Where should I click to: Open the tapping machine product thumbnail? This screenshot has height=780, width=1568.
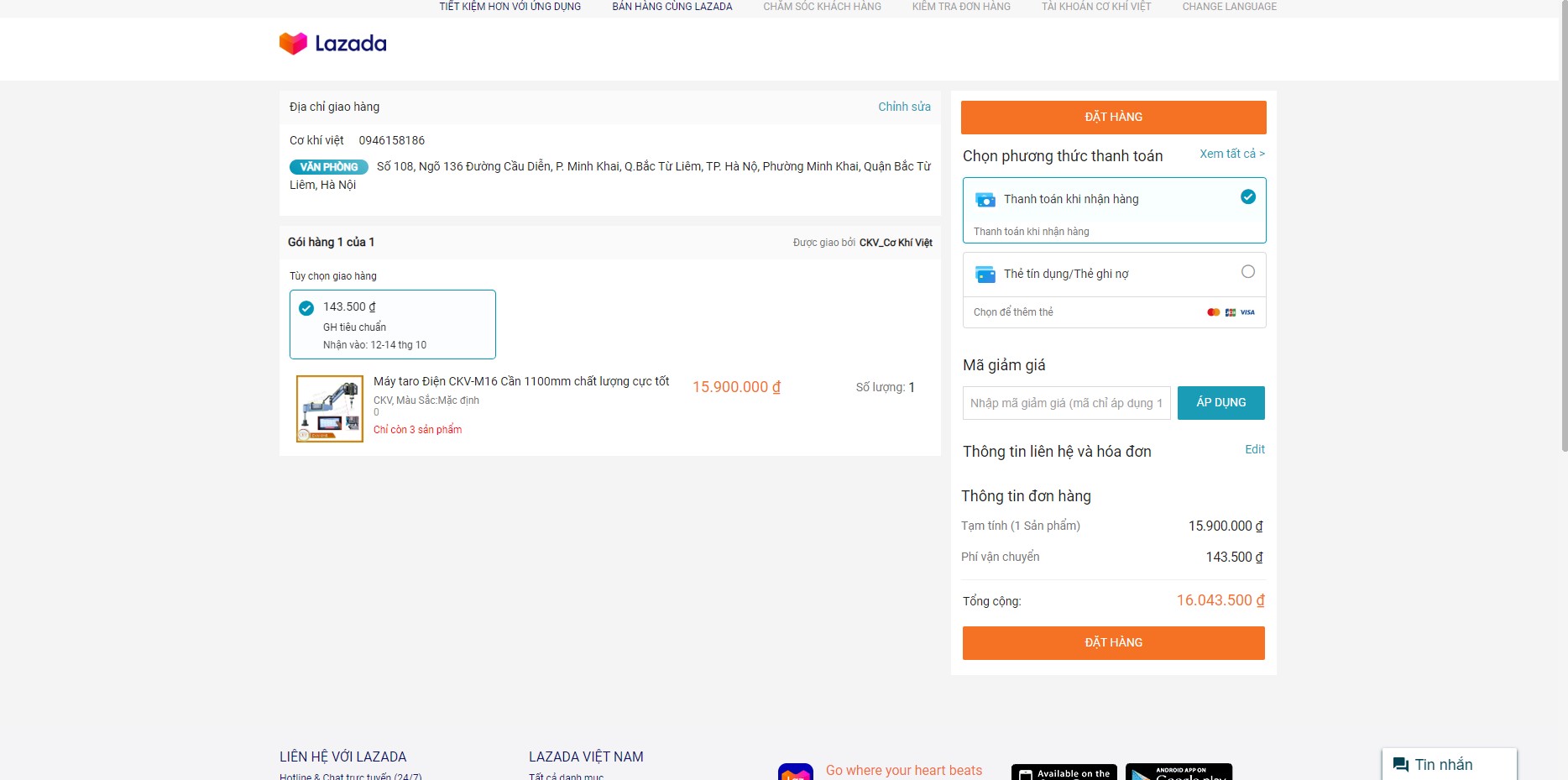(330, 409)
